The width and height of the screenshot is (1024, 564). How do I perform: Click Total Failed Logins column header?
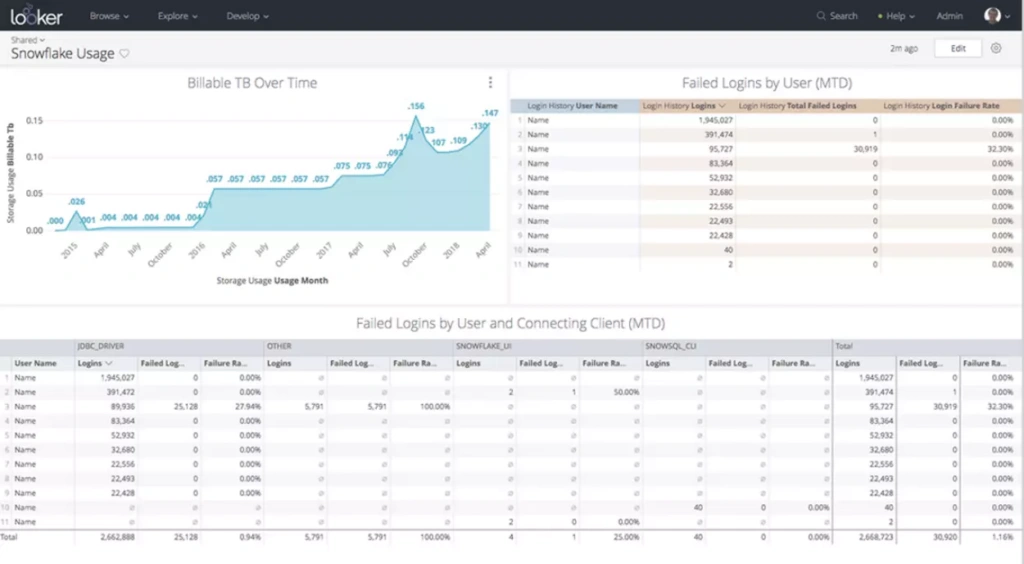[797, 105]
